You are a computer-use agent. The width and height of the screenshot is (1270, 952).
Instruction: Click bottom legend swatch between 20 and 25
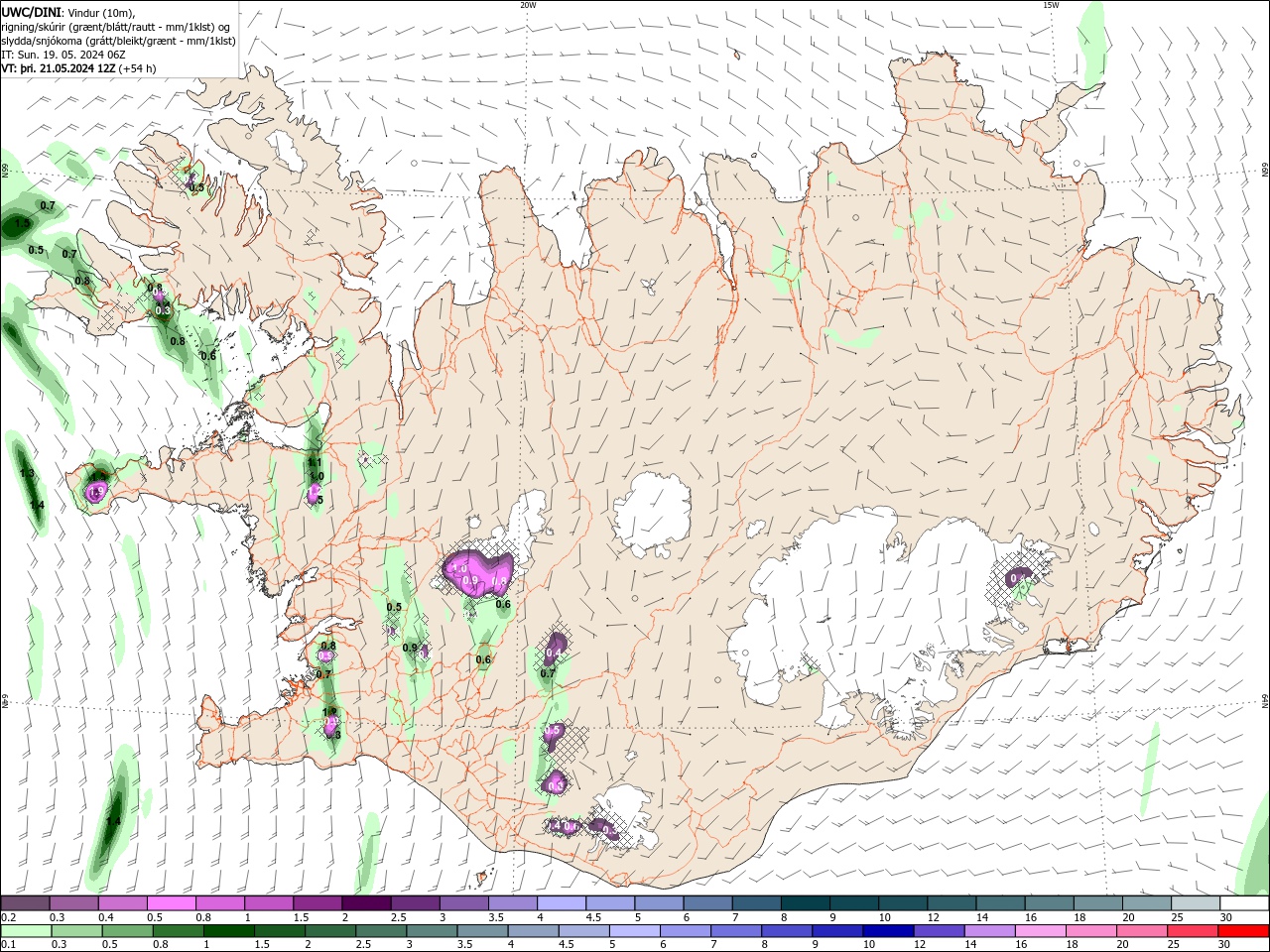coord(1142,930)
